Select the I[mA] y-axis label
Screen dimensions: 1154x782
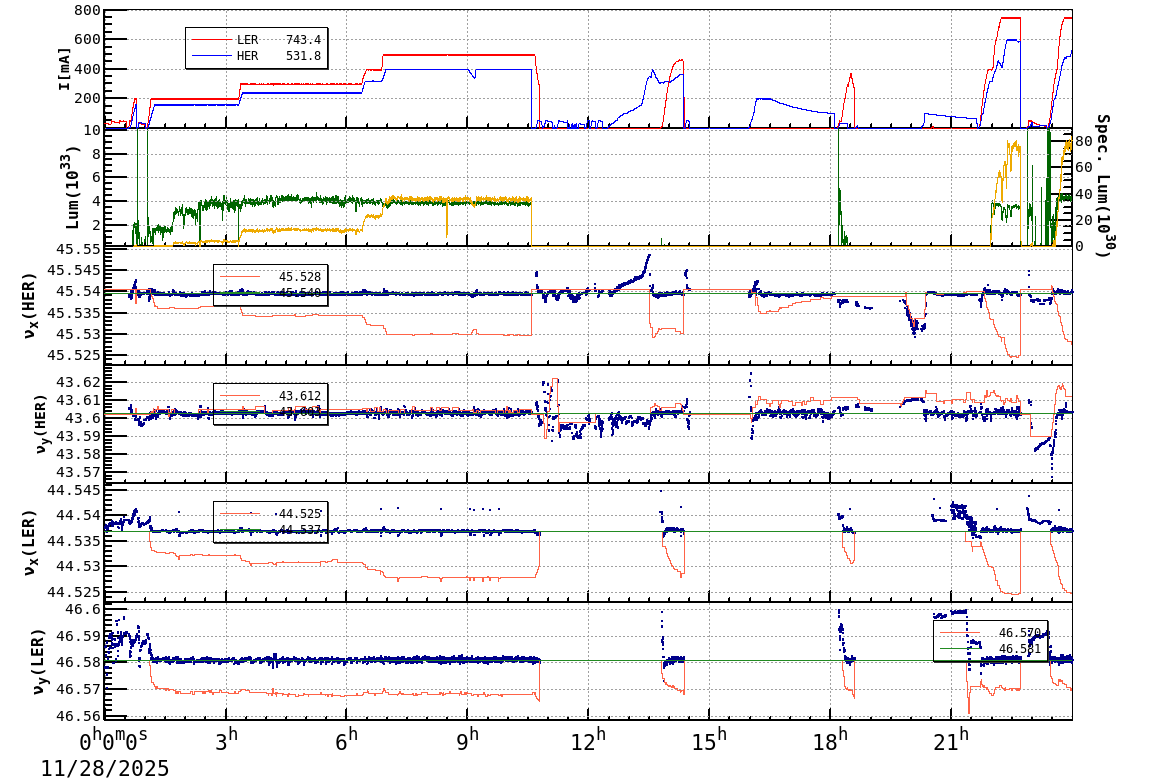pyautogui.click(x=63, y=68)
